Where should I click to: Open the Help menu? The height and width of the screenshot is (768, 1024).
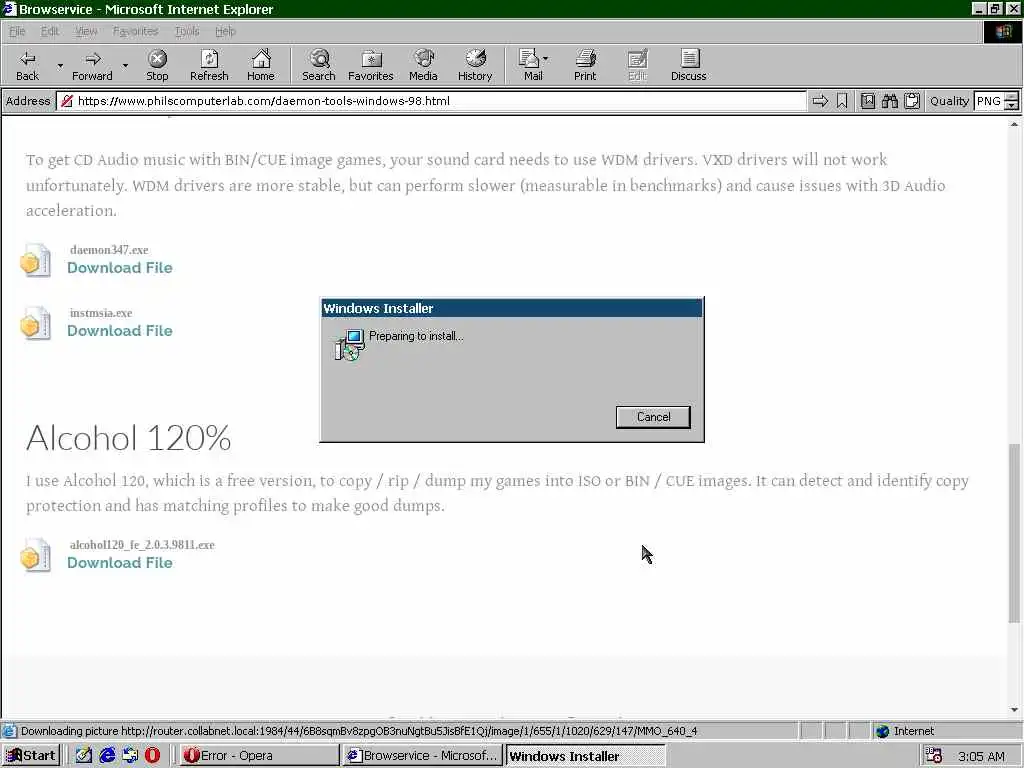click(x=225, y=31)
